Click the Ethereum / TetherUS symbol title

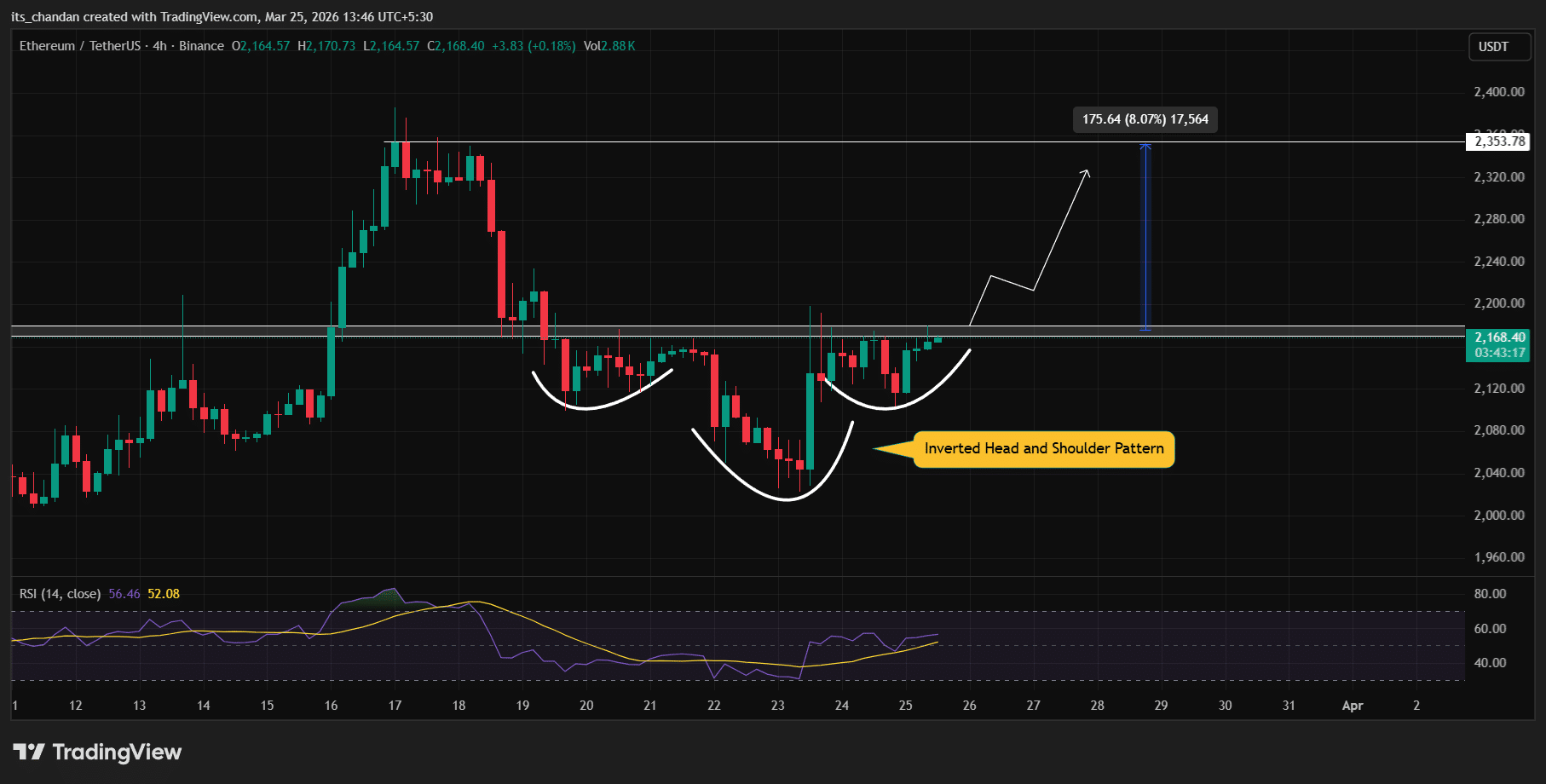79,46
